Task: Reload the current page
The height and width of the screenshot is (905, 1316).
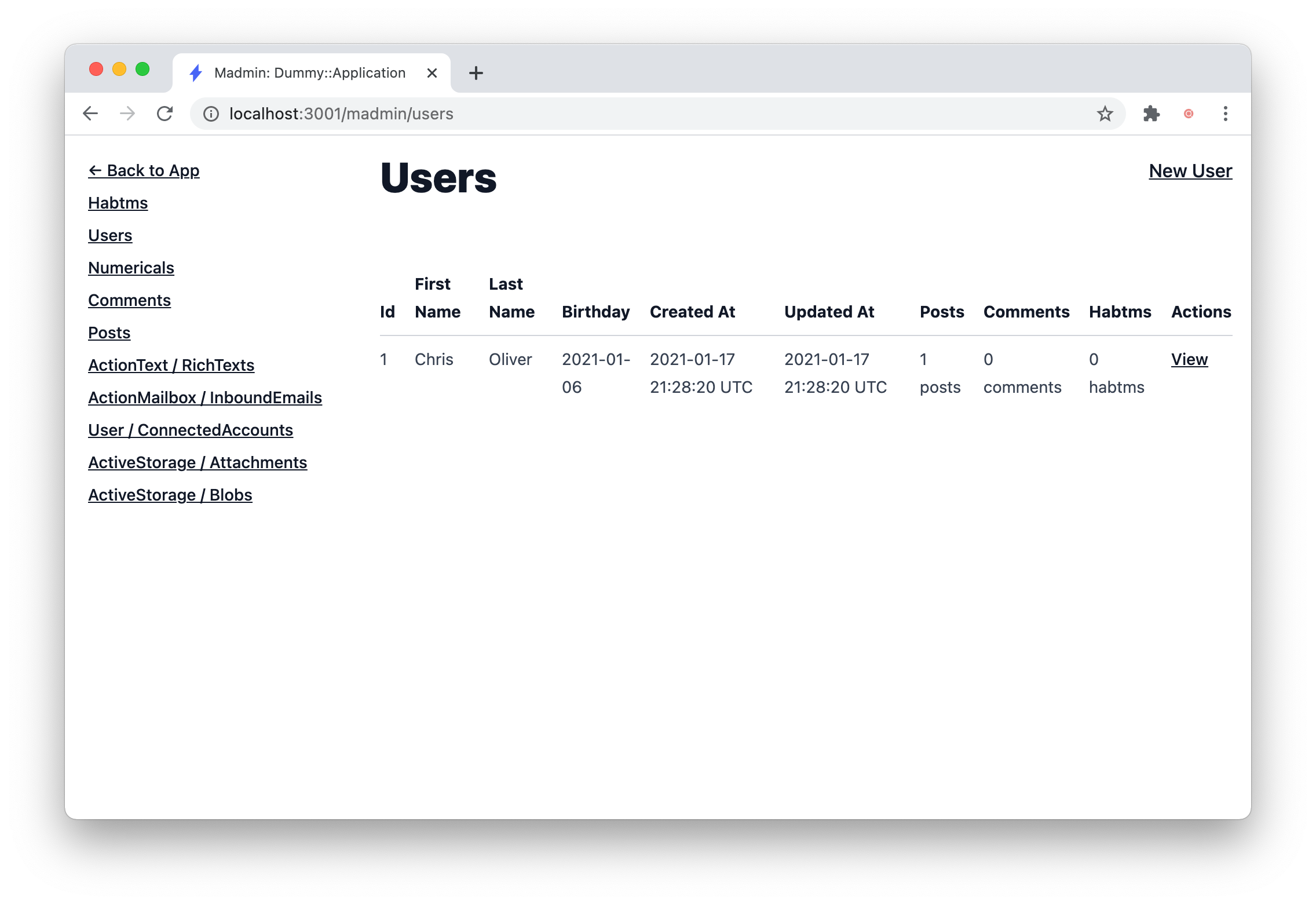Action: (x=165, y=114)
